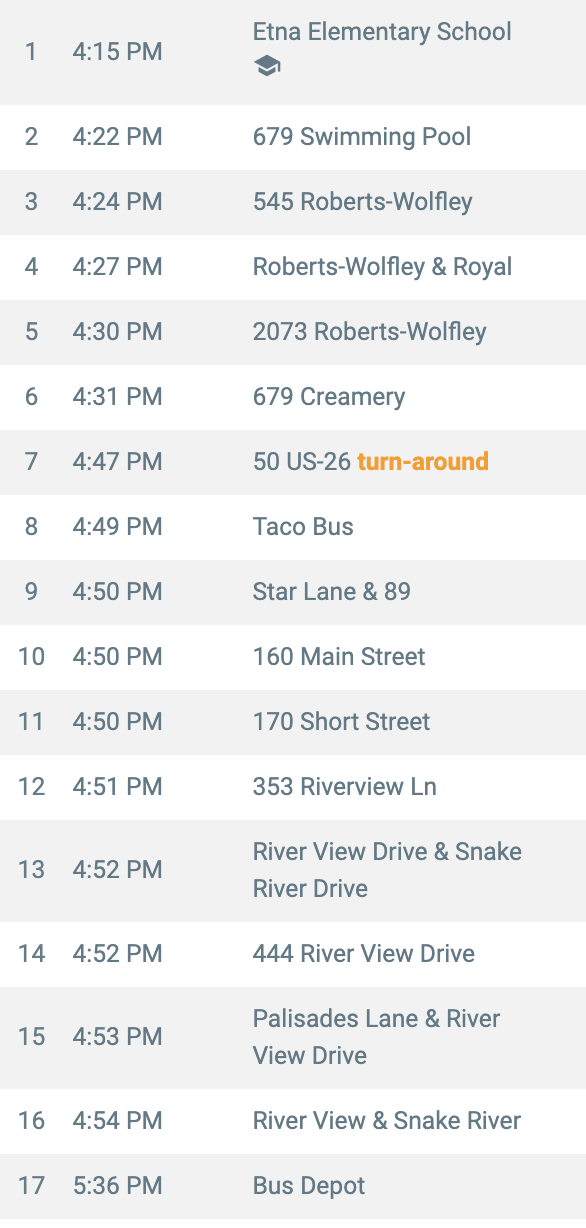Click the school graduation cap icon
Image resolution: width=586 pixels, height=1228 pixels.
(x=267, y=67)
